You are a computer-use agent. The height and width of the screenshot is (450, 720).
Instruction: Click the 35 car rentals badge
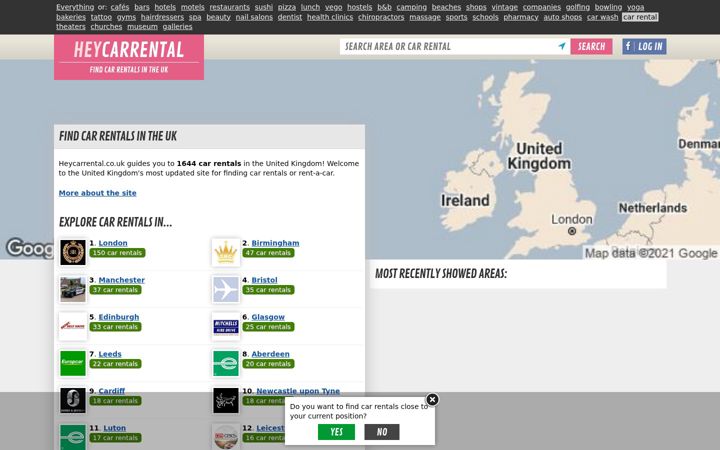click(268, 290)
